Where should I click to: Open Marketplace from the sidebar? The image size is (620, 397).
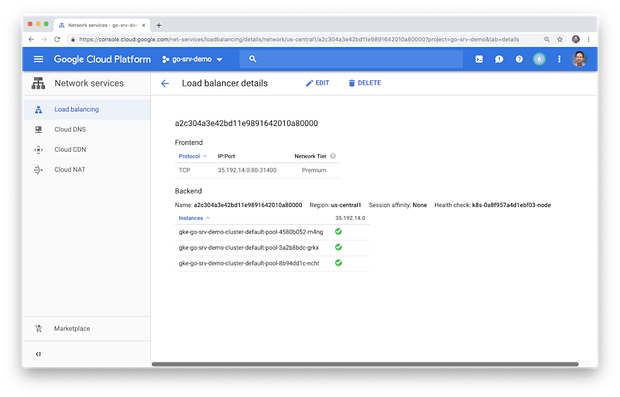pos(87,329)
